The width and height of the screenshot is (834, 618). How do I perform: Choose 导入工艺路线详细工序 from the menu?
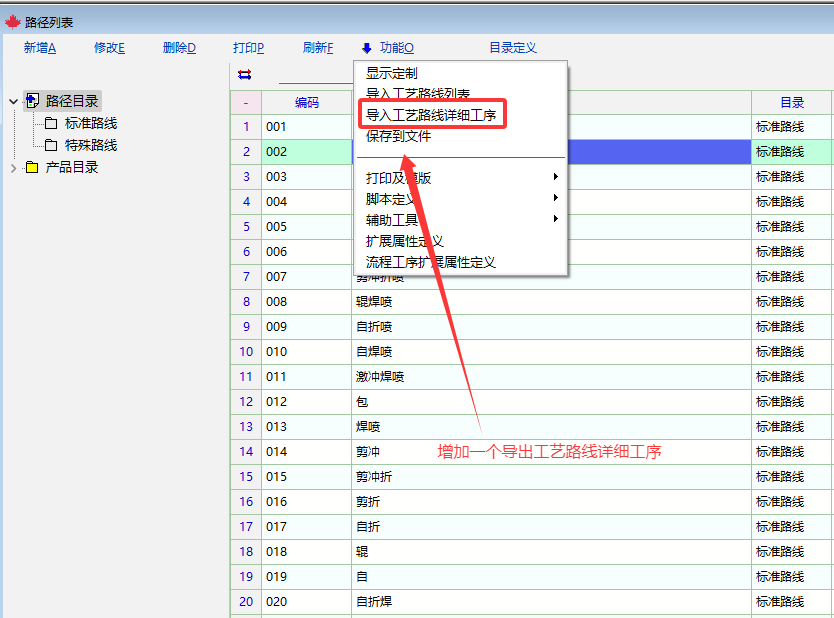[x=431, y=115]
